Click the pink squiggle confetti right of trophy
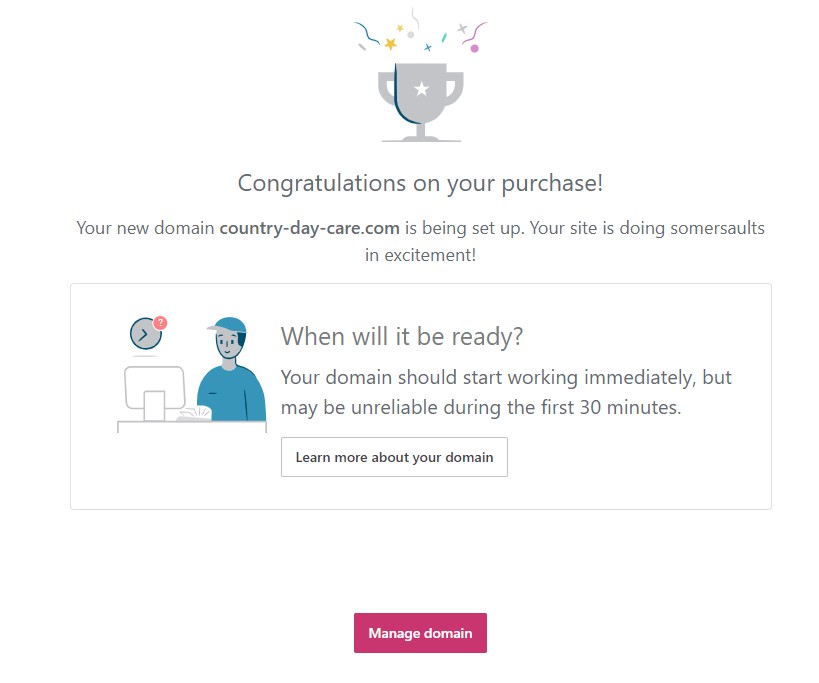The width and height of the screenshot is (819, 683). click(x=478, y=31)
